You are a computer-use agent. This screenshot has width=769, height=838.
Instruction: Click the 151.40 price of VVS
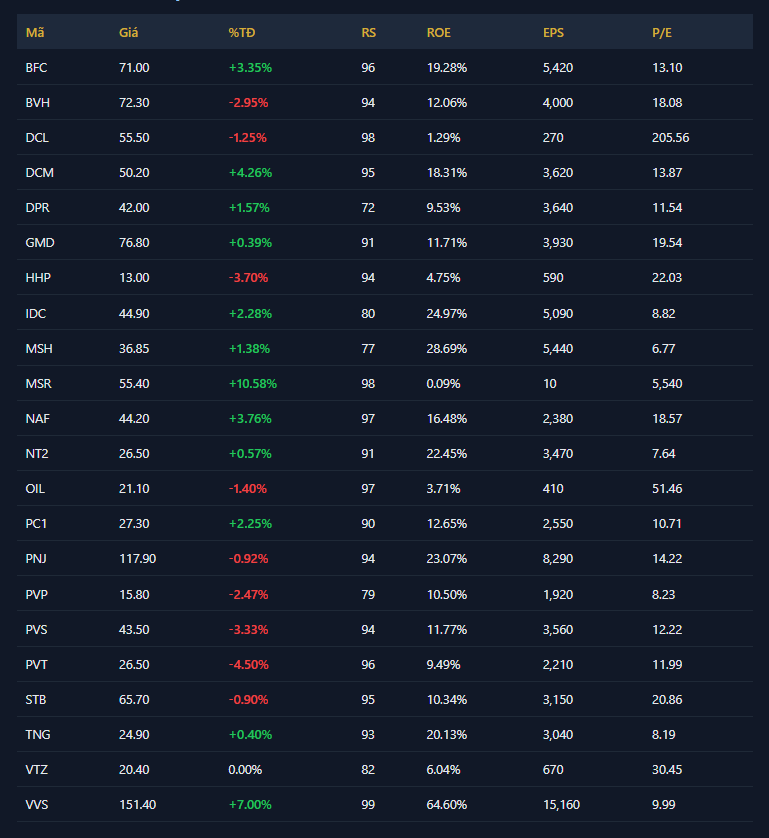tap(137, 805)
